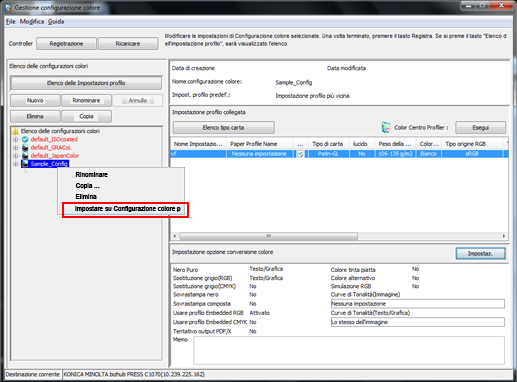Viewport: 517px width, 382px height.
Task: Click the Curve di Tonalità(Testo/Grafica) field
Action: (x=418, y=322)
